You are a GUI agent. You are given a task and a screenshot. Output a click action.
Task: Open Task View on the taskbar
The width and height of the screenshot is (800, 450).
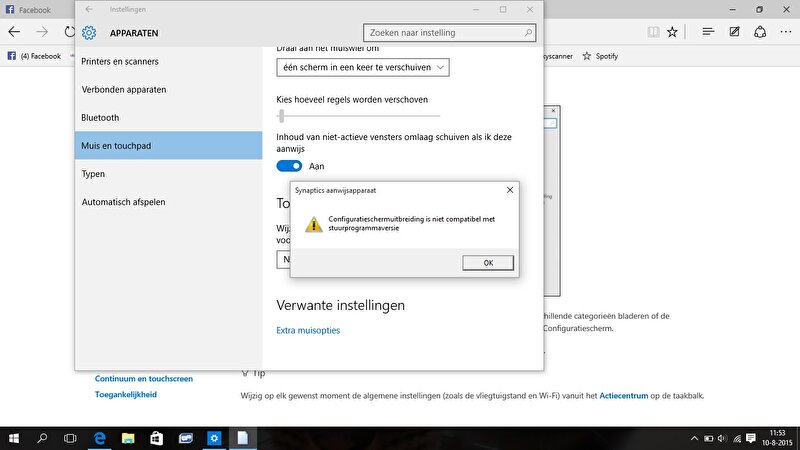point(71,438)
